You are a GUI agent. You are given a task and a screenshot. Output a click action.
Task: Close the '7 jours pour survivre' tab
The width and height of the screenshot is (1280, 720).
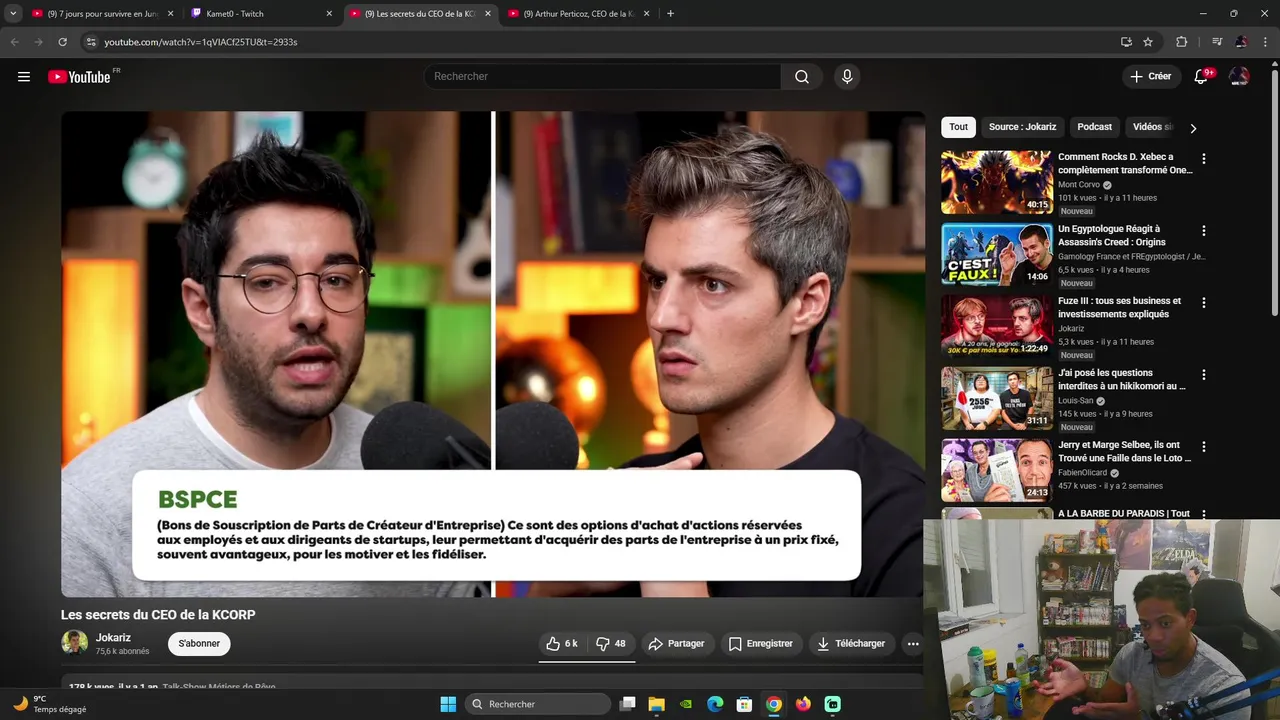170,14
